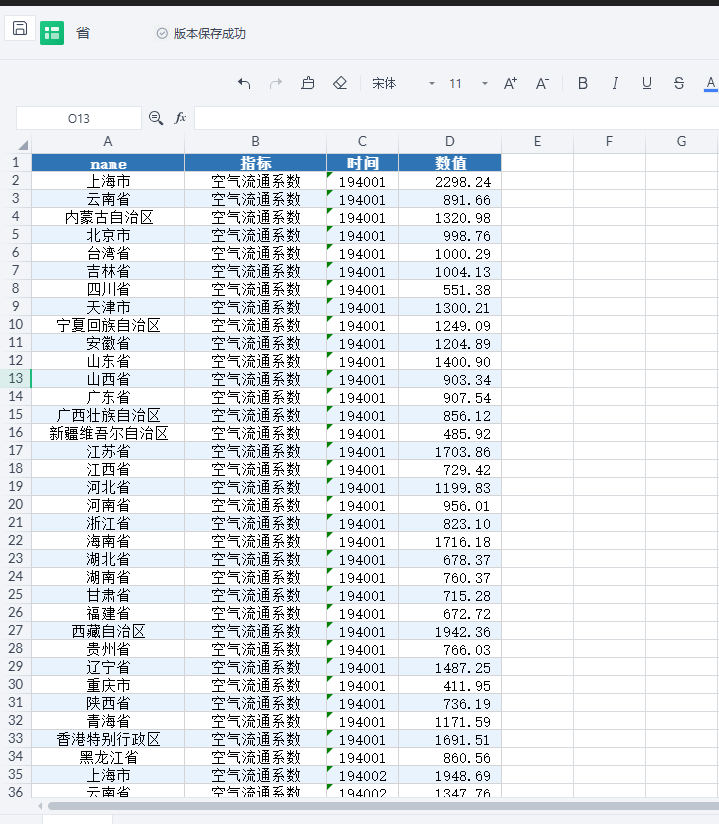Click time cell 194002 in row 35

tap(362, 775)
